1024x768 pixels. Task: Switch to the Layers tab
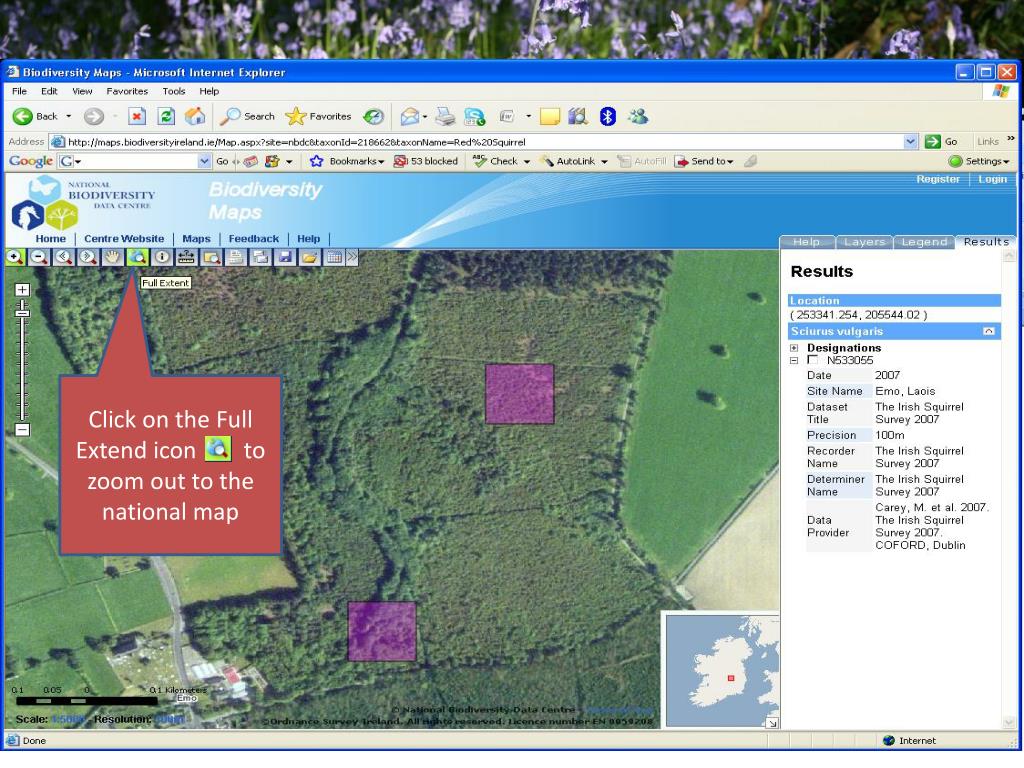(867, 242)
